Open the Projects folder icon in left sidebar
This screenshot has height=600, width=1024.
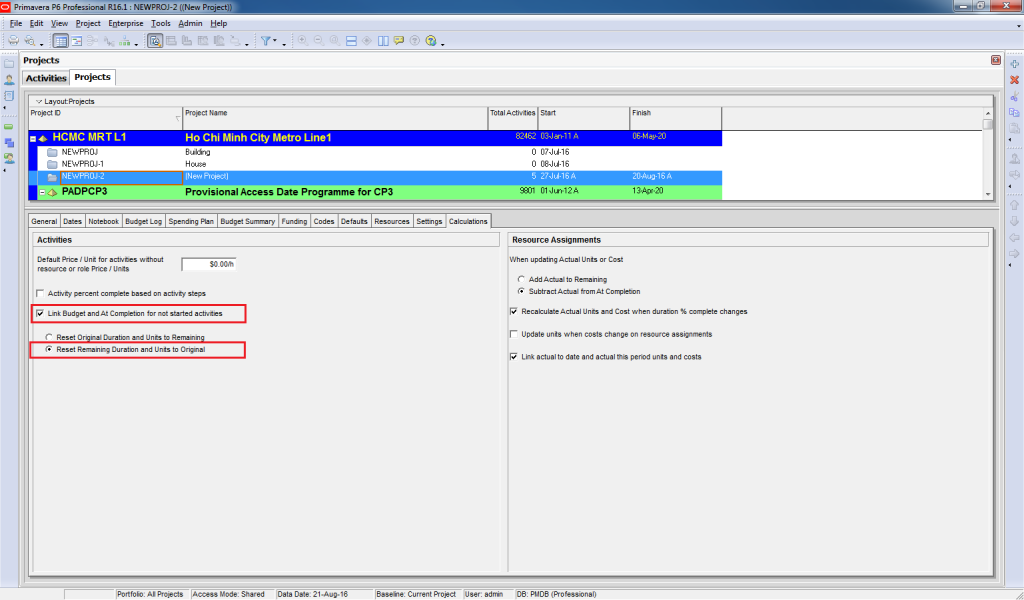point(9,64)
